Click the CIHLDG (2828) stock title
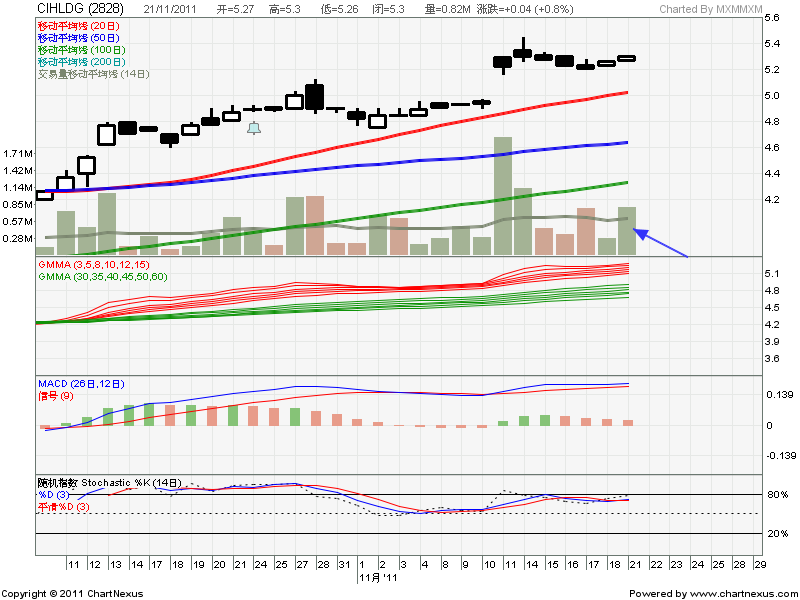The height and width of the screenshot is (600, 800). [73, 10]
